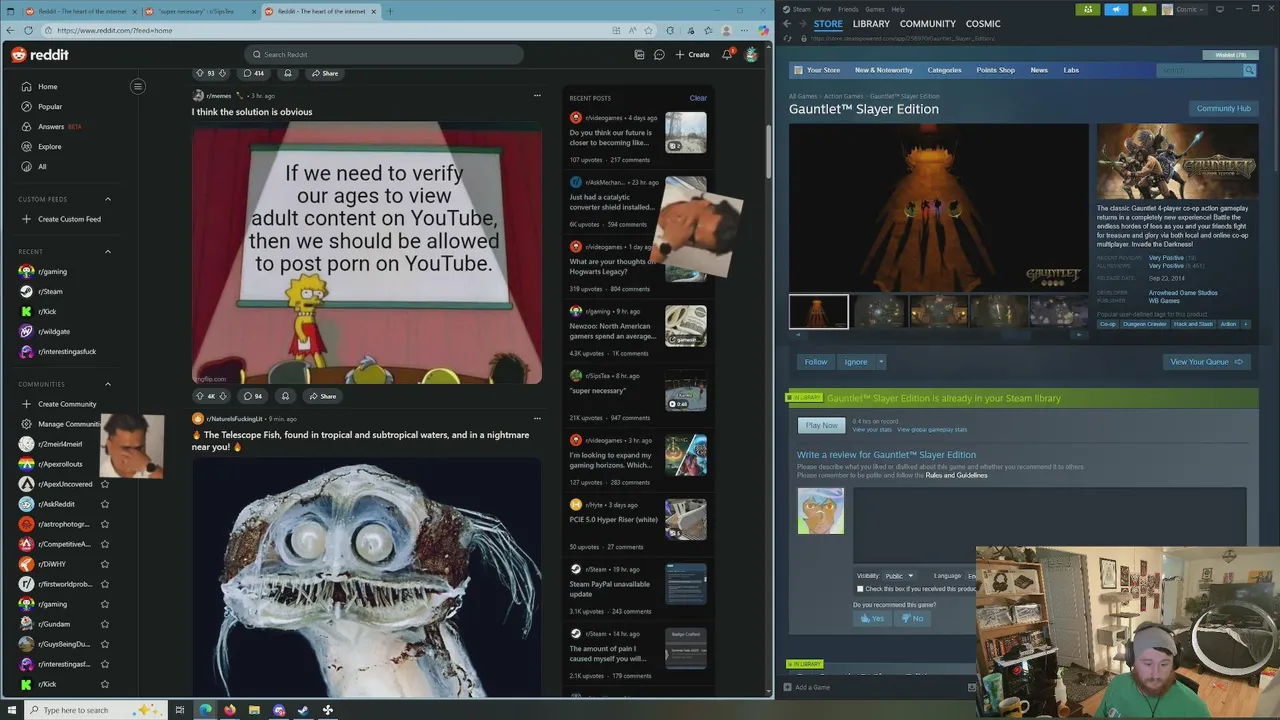Favorite r/DIWHY community star
This screenshot has height=720, width=1280.
(x=105, y=564)
